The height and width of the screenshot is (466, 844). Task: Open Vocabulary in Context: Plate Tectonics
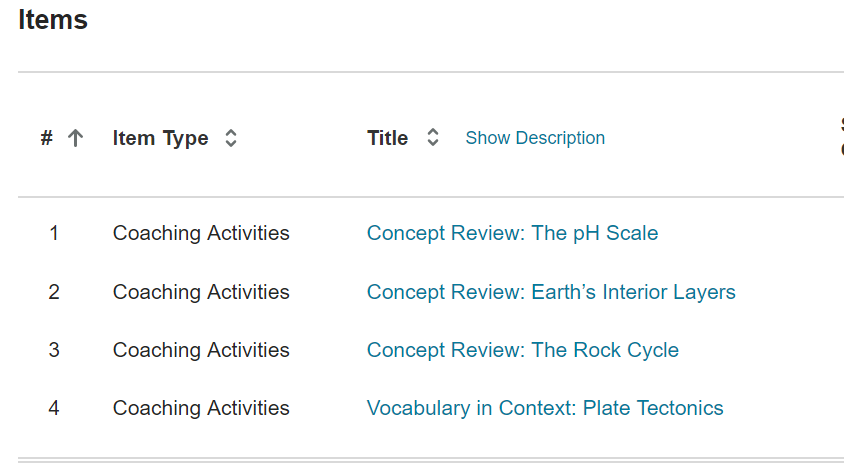tap(545, 408)
